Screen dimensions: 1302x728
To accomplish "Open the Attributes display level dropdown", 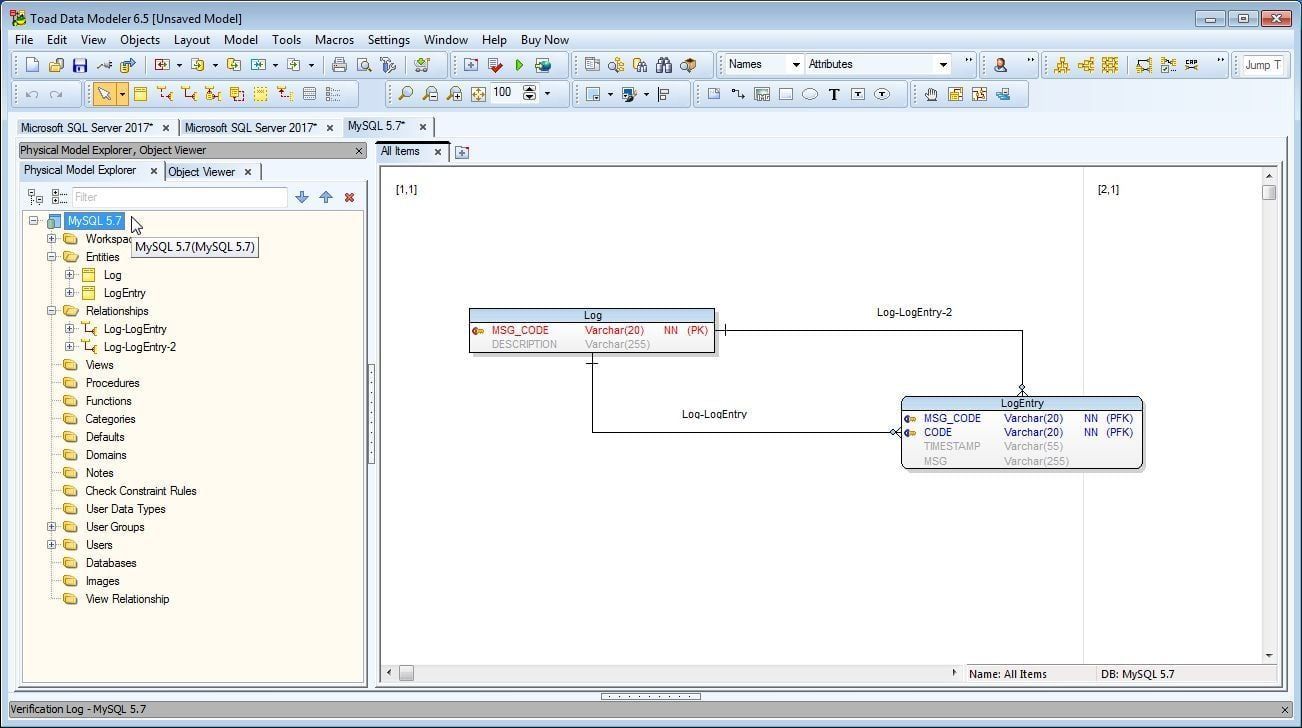I will click(x=942, y=64).
